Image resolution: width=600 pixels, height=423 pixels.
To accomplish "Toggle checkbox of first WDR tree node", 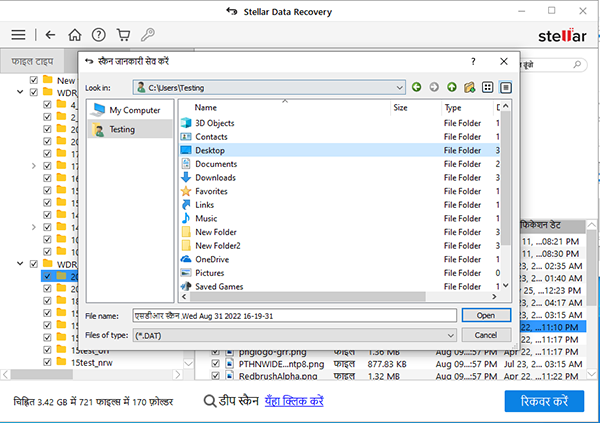I will pyautogui.click(x=34, y=92).
